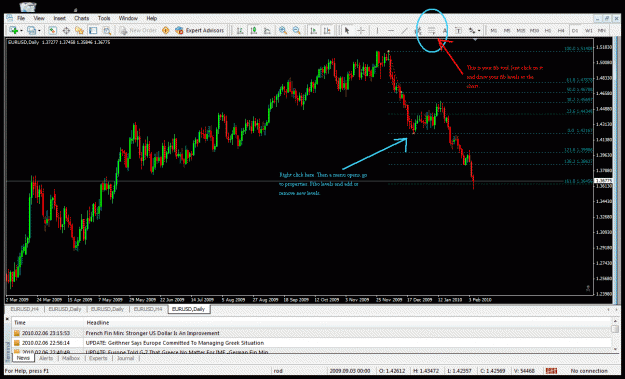Expand the Profiles dropdown arrow
Image resolution: width=625 pixels, height=379 pixels.
coord(39,31)
